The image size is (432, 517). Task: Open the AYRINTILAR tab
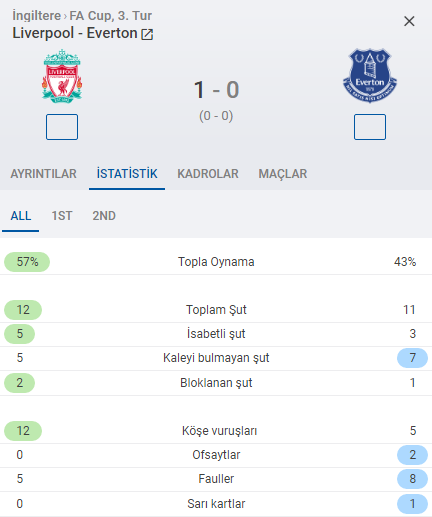pyautogui.click(x=44, y=174)
